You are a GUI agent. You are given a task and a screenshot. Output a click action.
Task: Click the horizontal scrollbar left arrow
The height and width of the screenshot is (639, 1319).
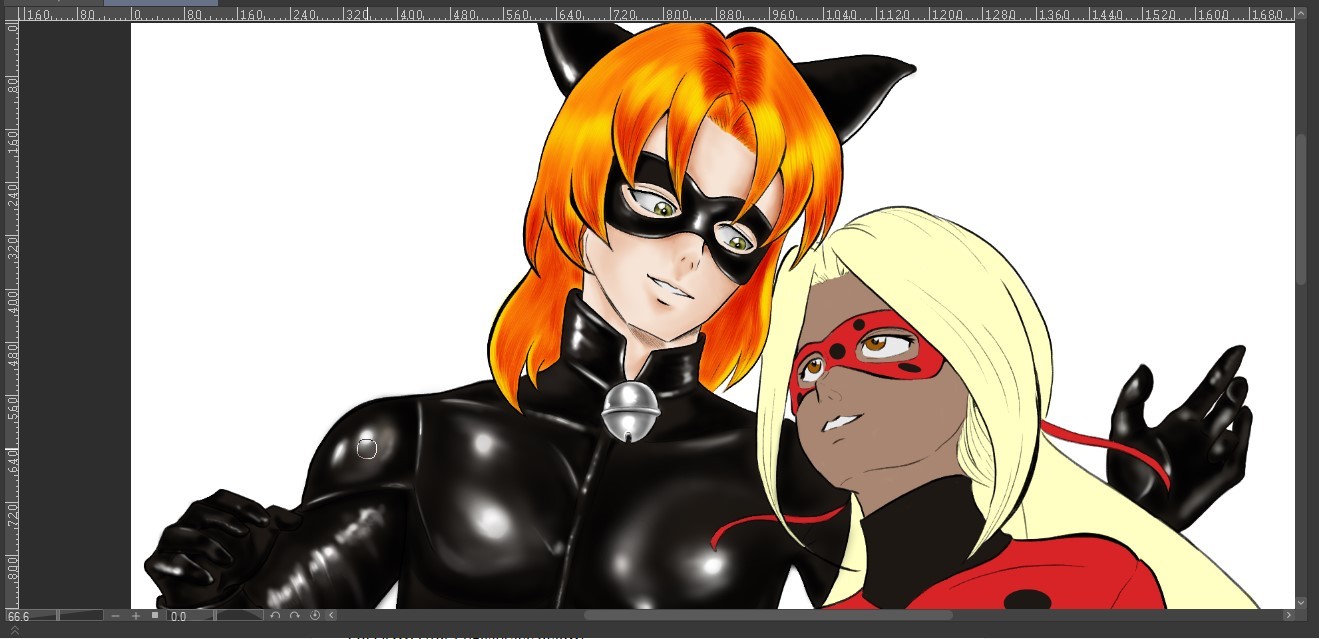(331, 615)
